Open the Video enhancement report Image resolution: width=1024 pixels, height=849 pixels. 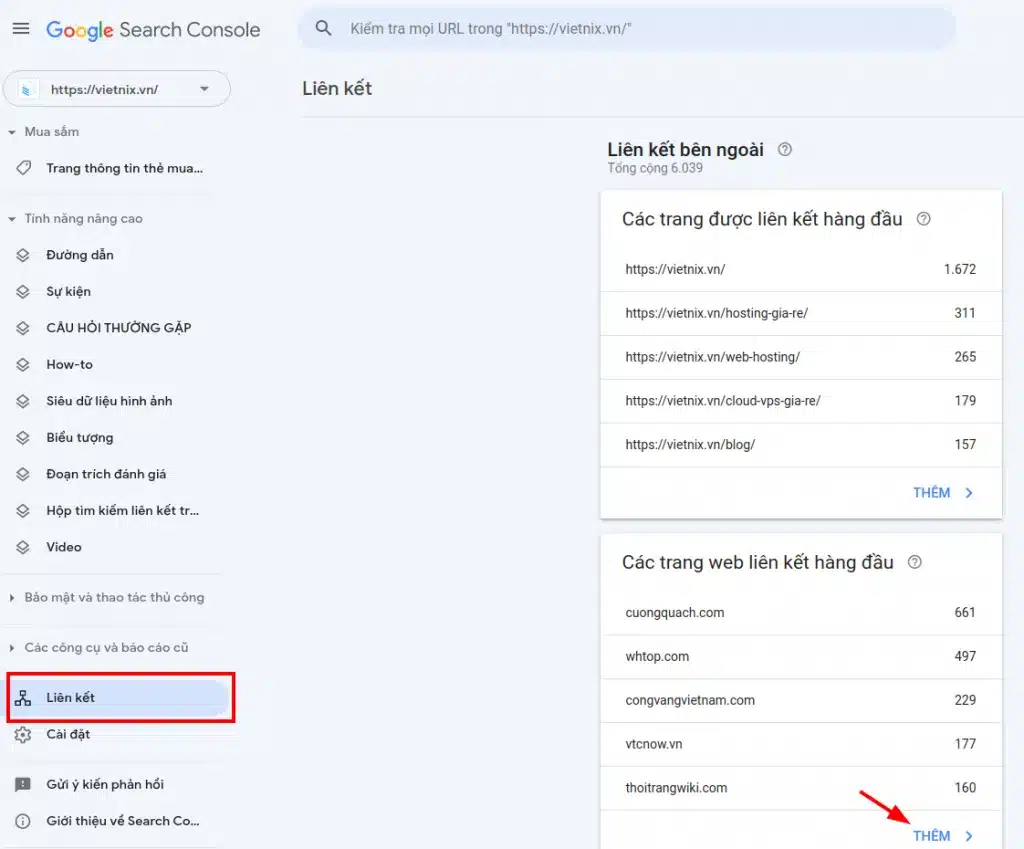pyautogui.click(x=63, y=547)
